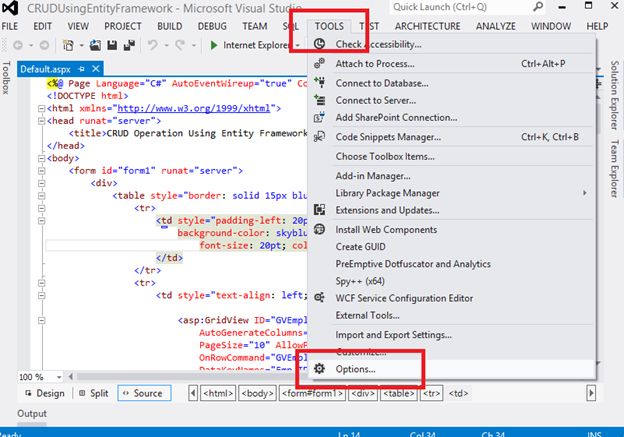Start debugging with the green play button
Screen dimensions: 624x437
click(x=214, y=45)
